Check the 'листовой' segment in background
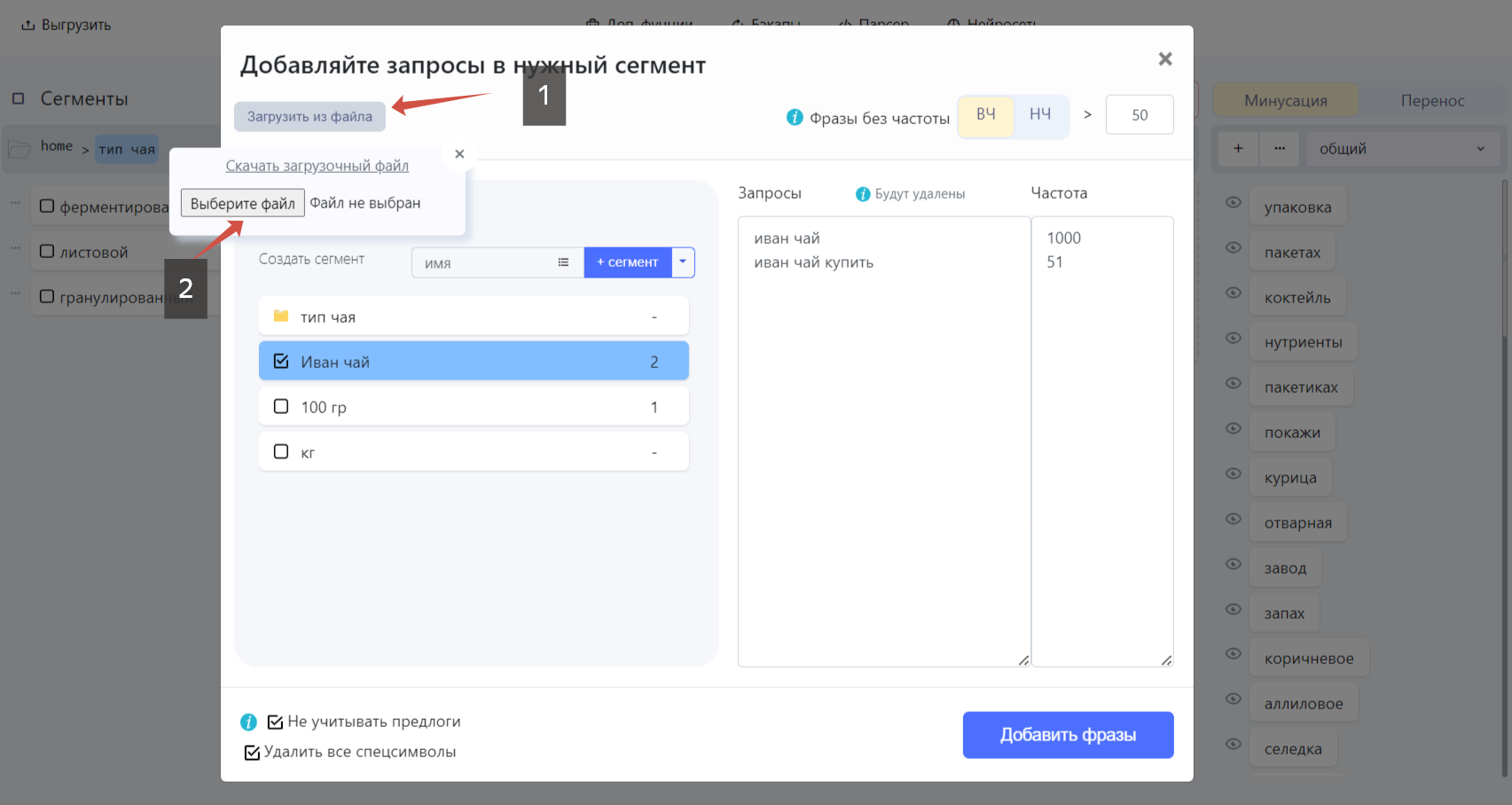Viewport: 1512px width, 805px height. pos(47,251)
